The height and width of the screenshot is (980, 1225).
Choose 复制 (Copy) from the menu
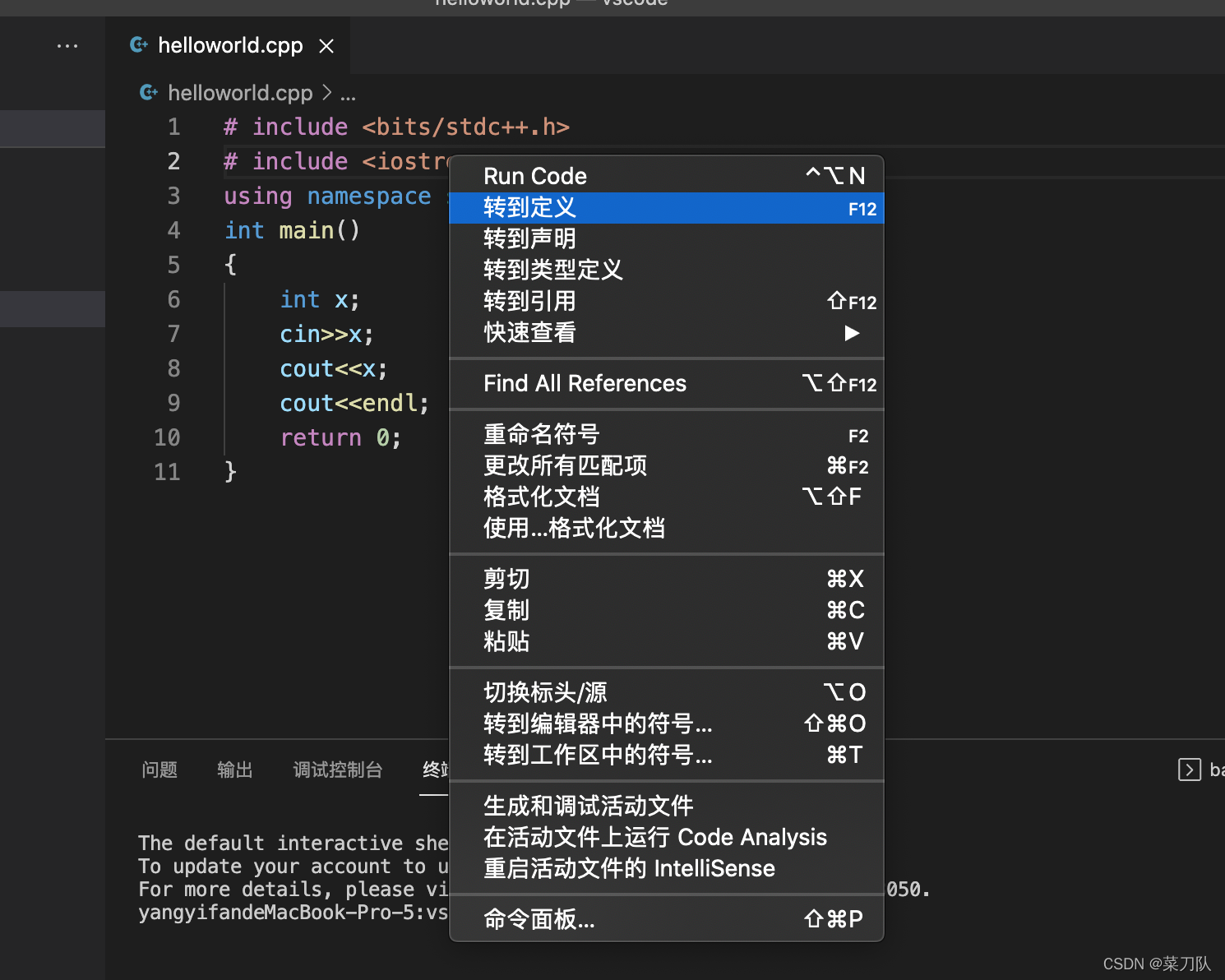(667, 611)
